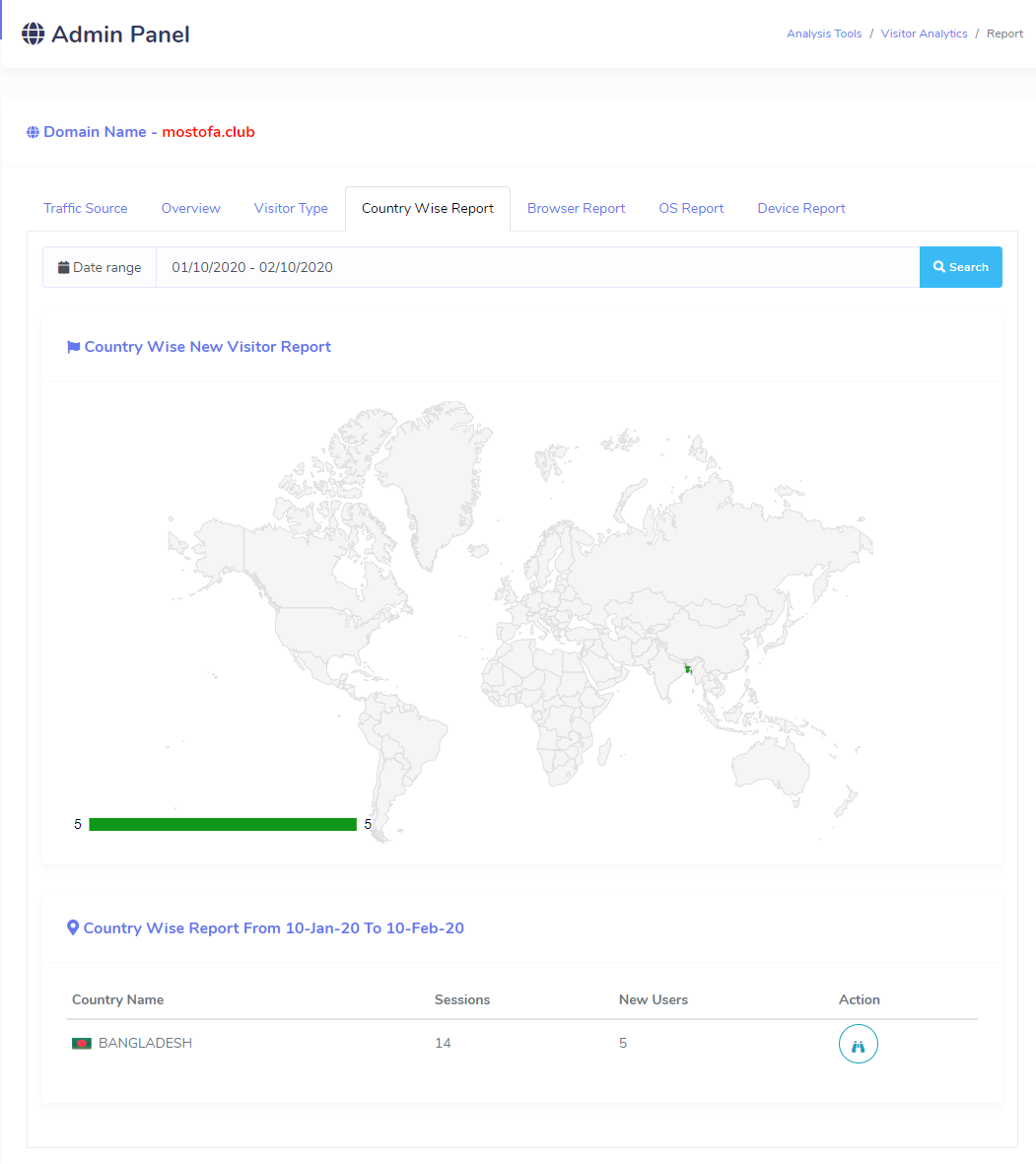Image resolution: width=1036 pixels, height=1164 pixels.
Task: Click the binoculars action icon for Bangladesh
Action: pos(858,1044)
